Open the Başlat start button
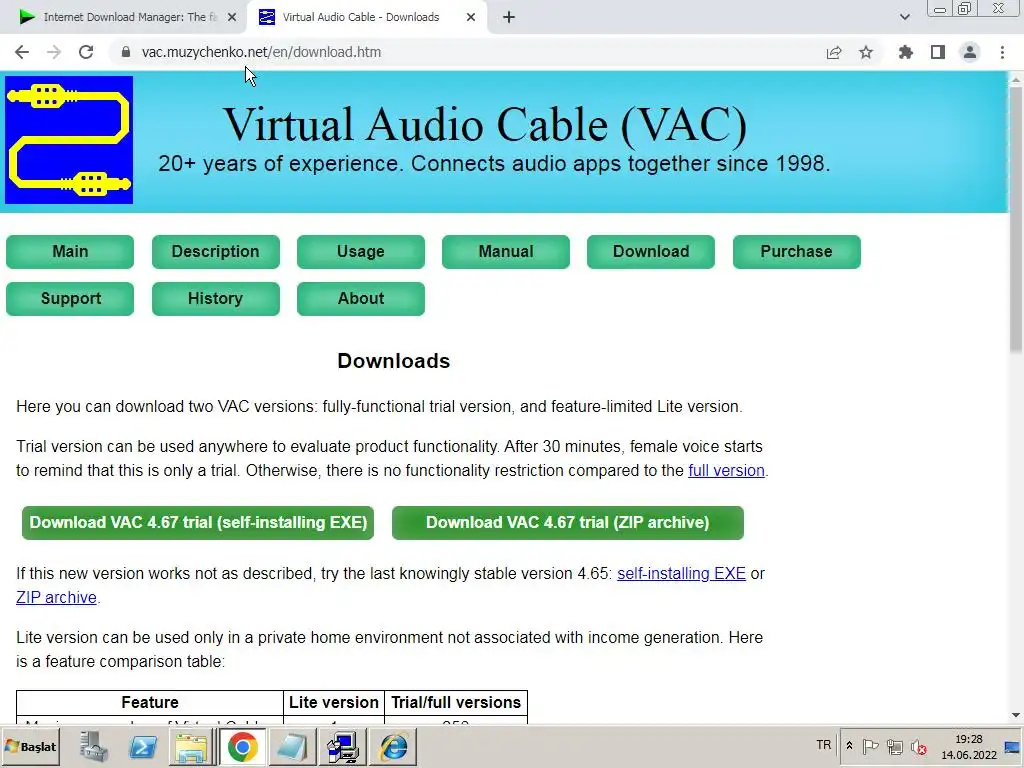The width and height of the screenshot is (1024, 768). pos(31,746)
